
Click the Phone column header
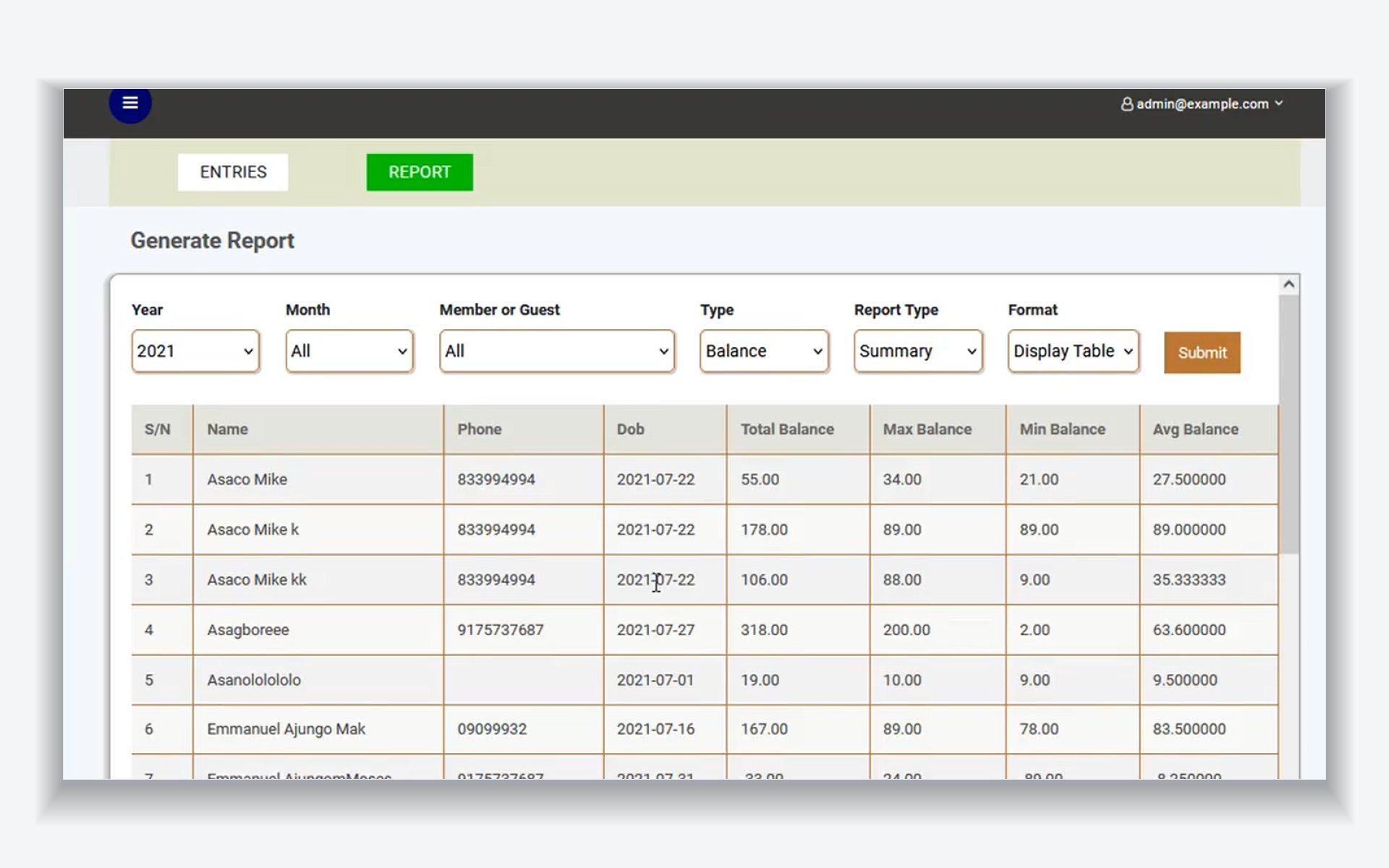click(x=524, y=430)
